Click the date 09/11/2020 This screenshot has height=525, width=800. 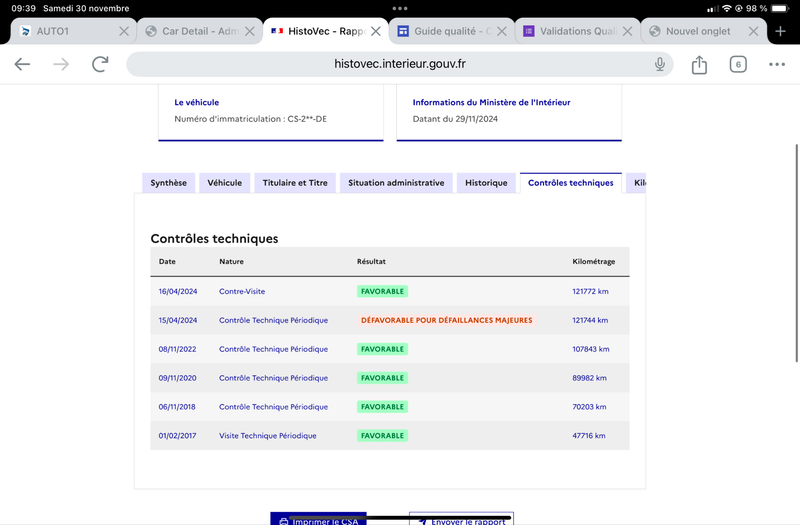[x=177, y=378]
